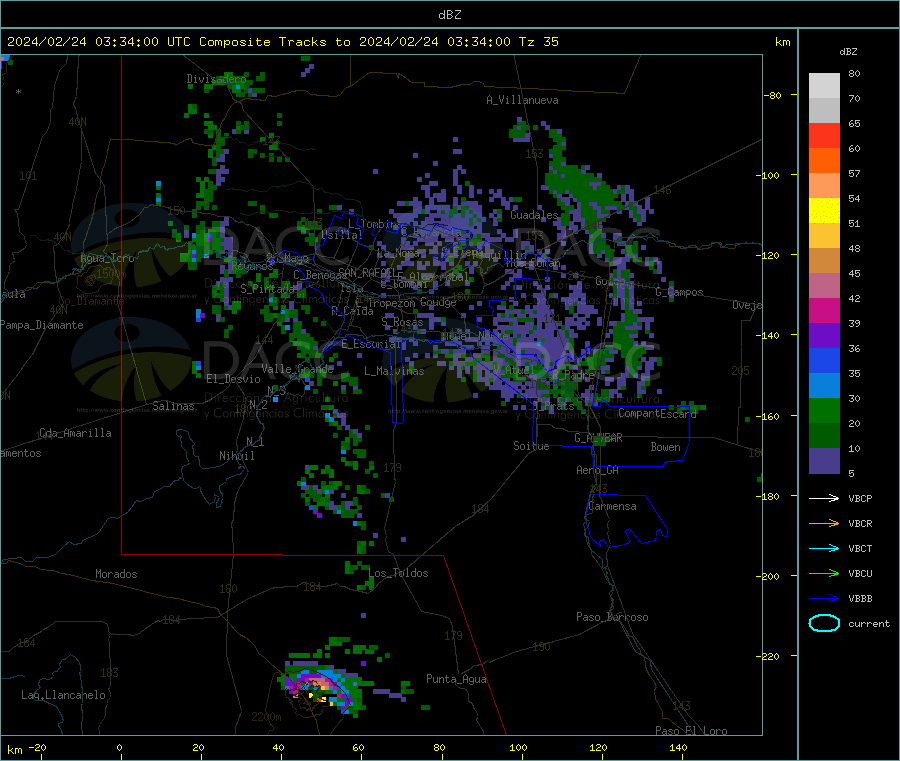Pick the magenta swatch between 42 and 39
The width and height of the screenshot is (900, 761).
point(824,310)
